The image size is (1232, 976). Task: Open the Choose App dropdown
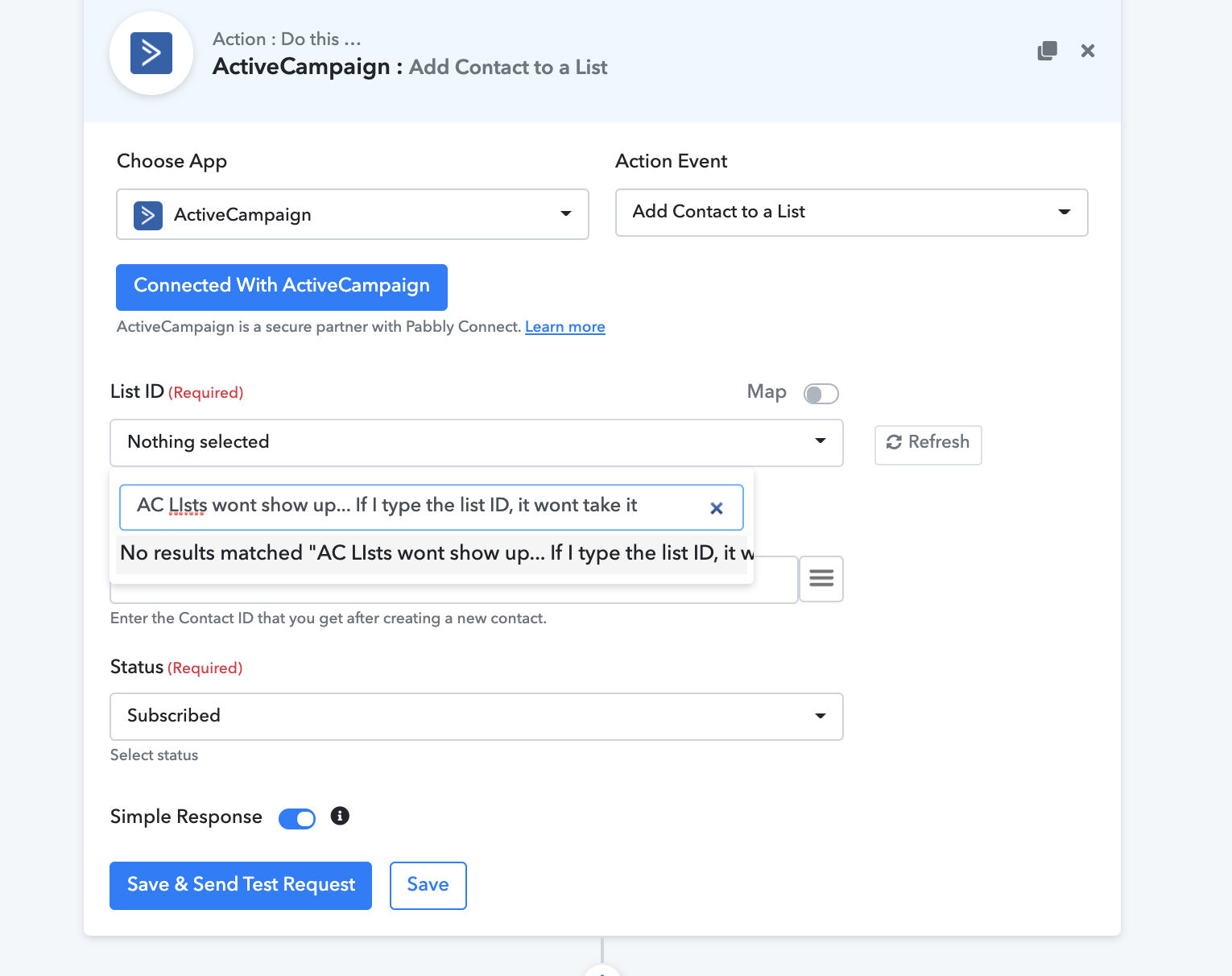(353, 214)
